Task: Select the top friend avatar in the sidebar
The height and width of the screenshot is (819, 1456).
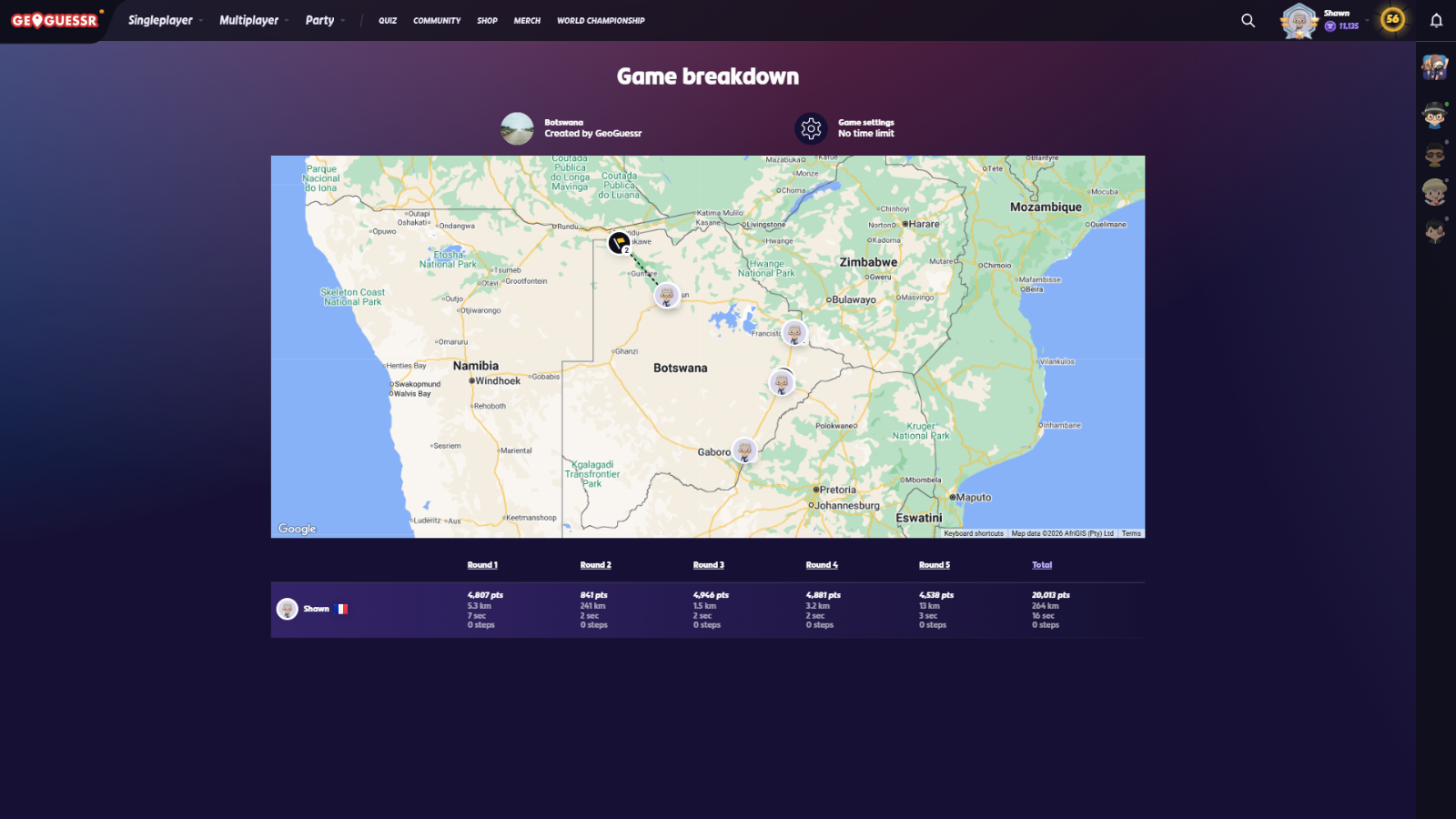Action: 1435,66
